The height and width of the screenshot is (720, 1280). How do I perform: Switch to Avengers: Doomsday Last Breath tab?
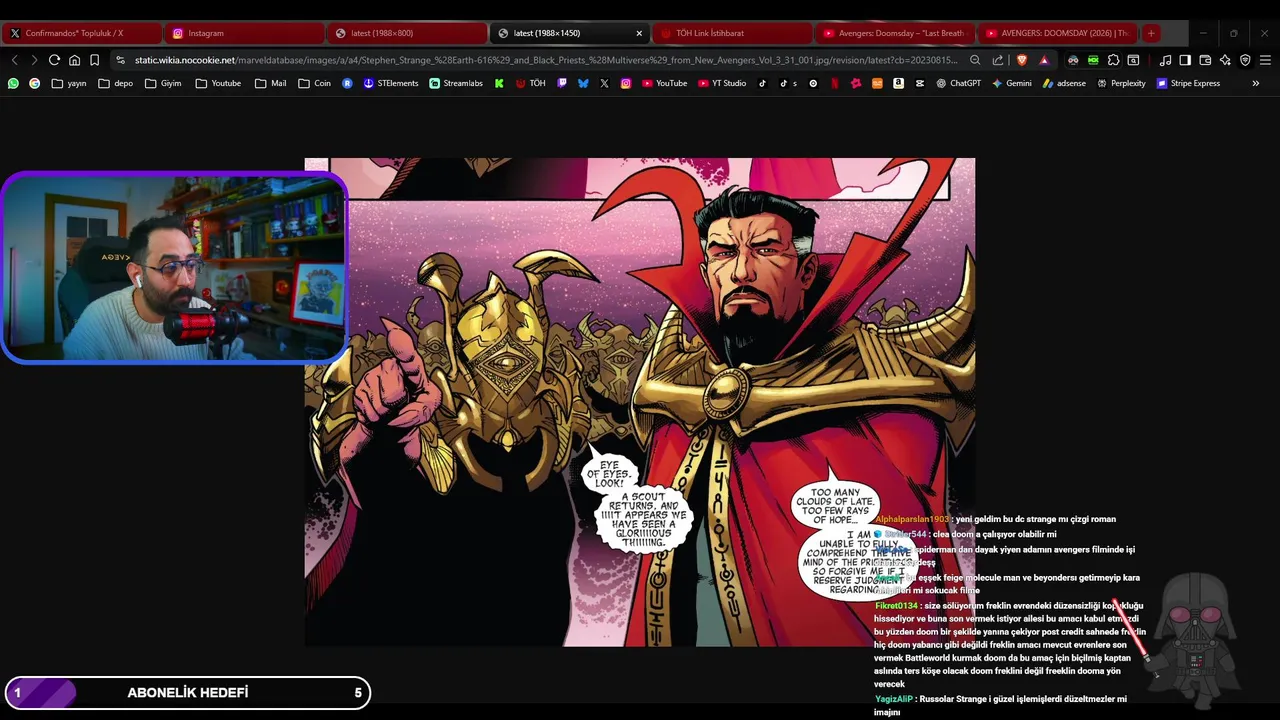[895, 33]
